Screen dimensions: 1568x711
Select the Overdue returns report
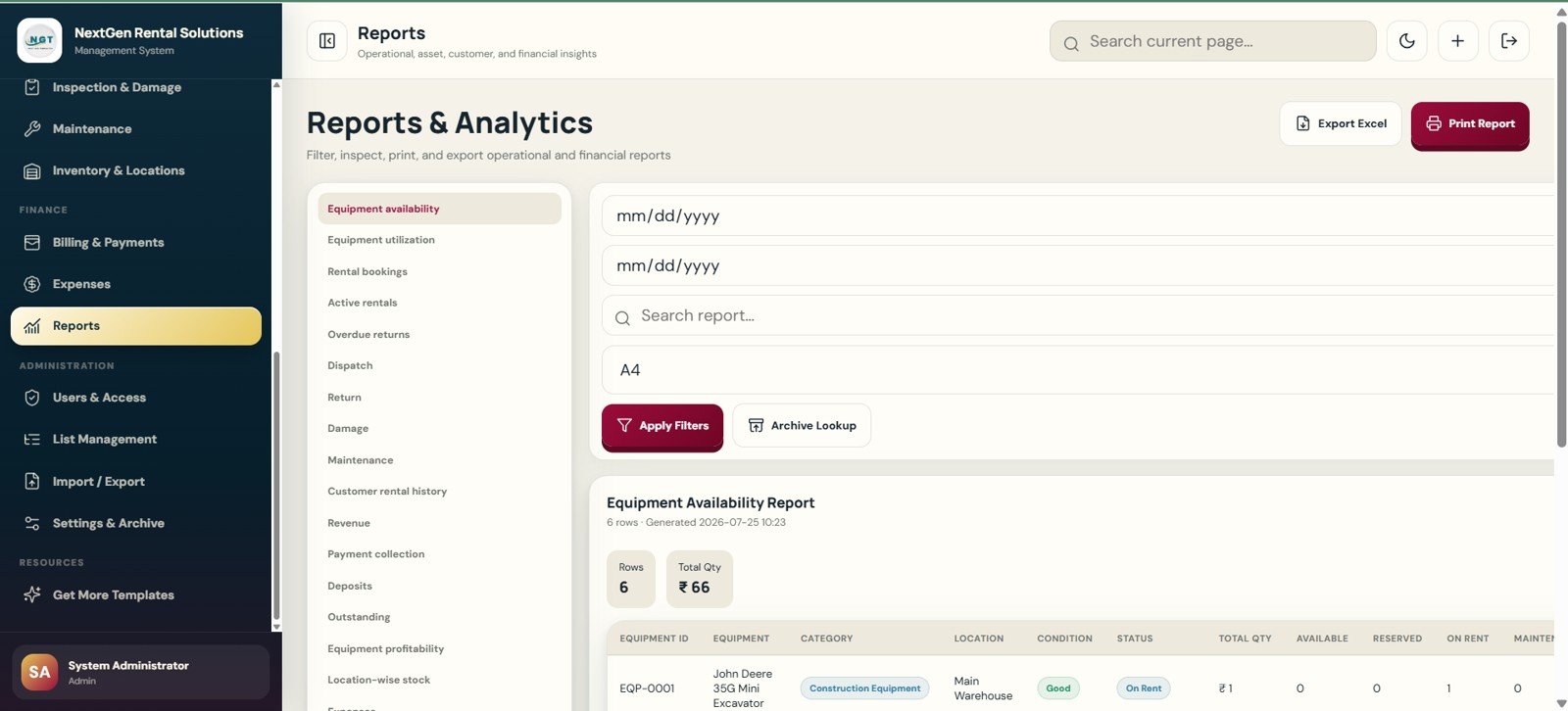pos(439,334)
